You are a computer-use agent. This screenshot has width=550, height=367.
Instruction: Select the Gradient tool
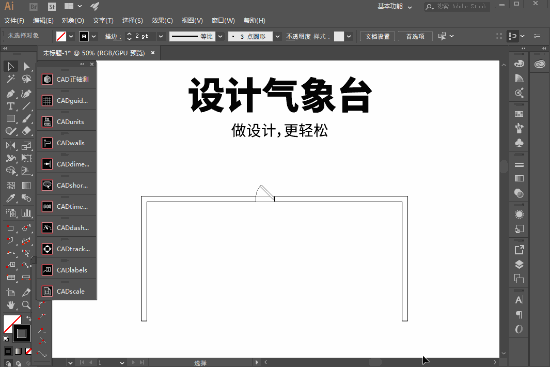click(x=26, y=185)
